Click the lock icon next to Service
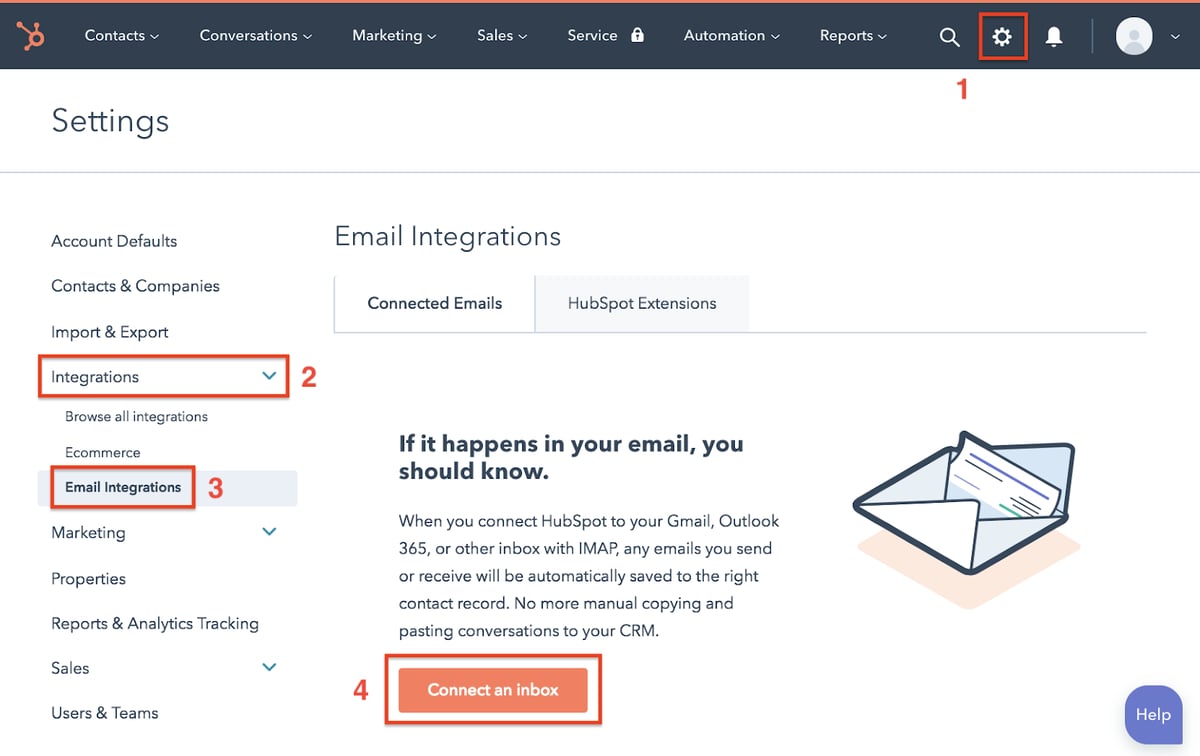The image size is (1200, 756). 636,34
